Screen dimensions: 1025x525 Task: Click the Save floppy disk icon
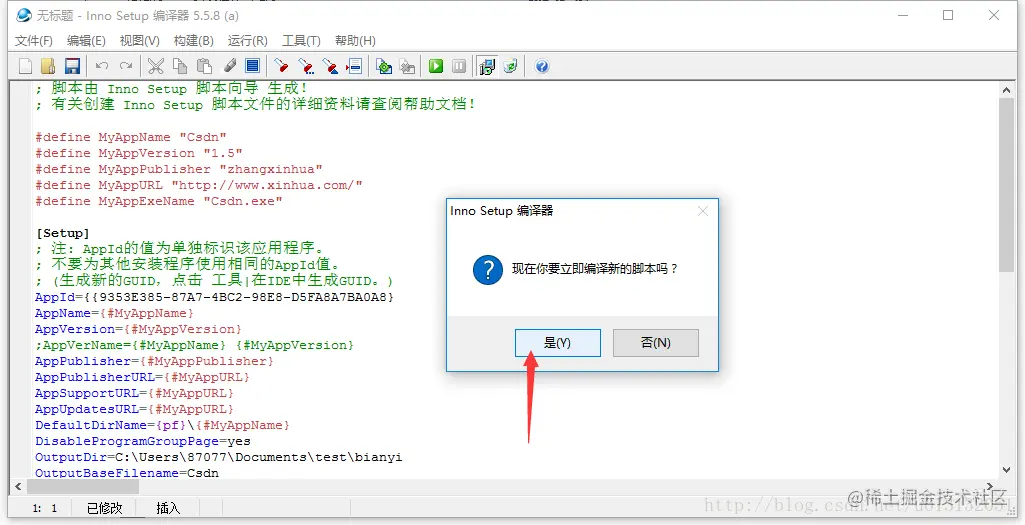72,66
